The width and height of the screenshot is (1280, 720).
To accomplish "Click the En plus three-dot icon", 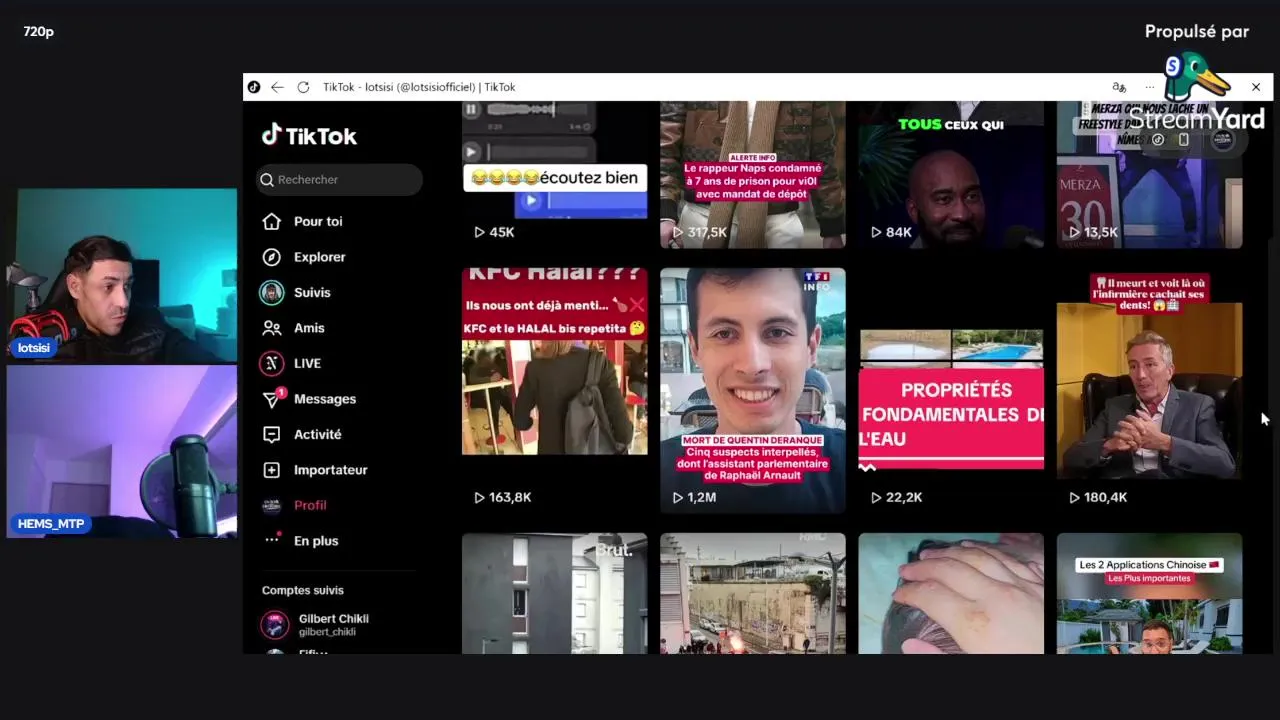I will 271,540.
